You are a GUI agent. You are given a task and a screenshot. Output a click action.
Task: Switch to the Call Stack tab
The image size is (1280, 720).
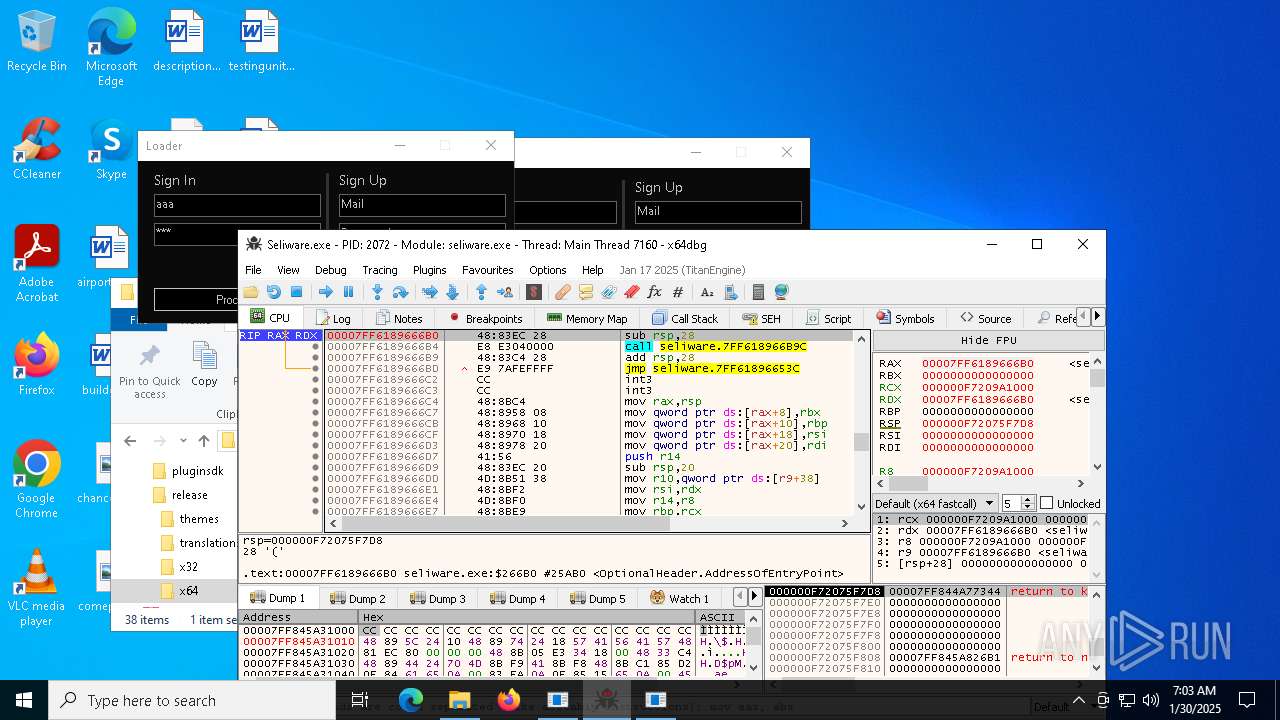(685, 318)
